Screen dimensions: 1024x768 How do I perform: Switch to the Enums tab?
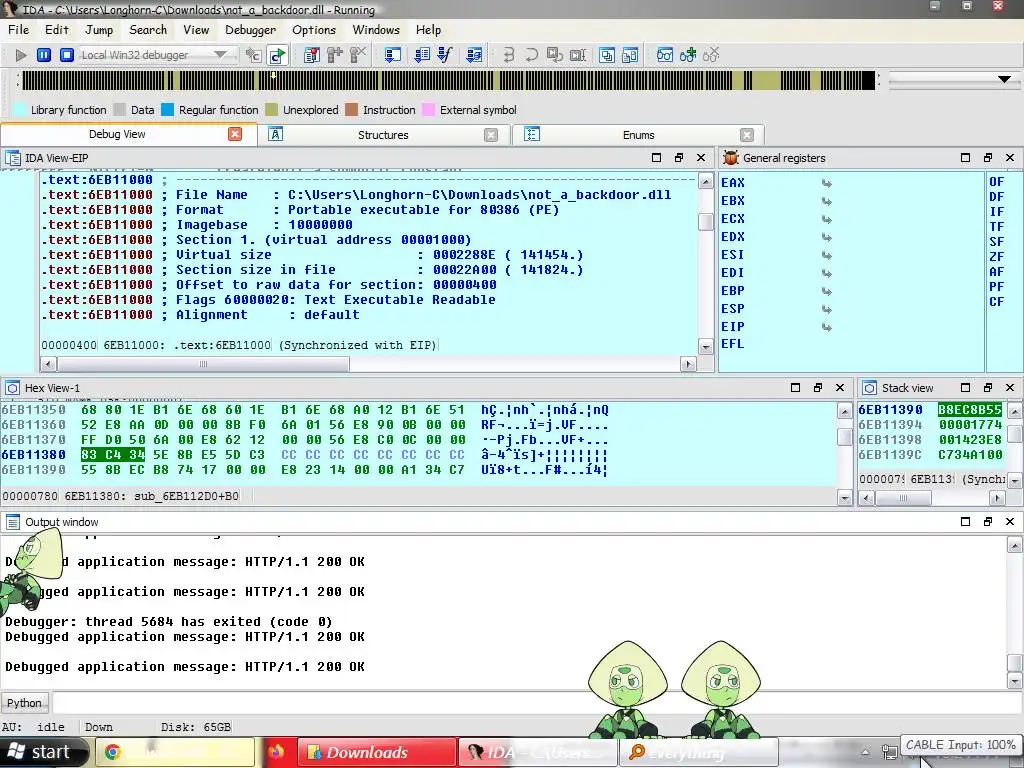pos(638,135)
